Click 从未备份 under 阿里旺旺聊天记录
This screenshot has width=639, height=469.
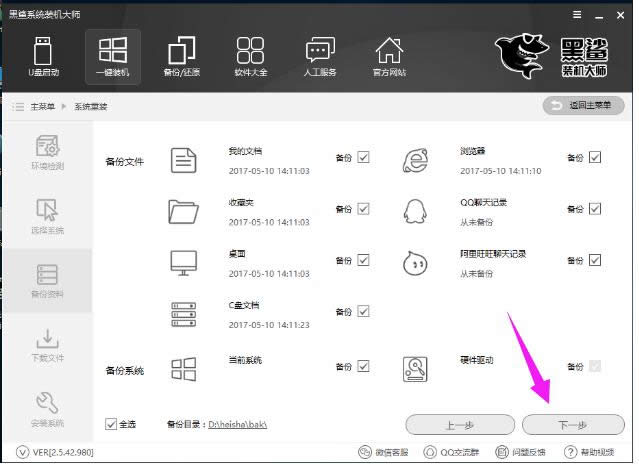pos(476,274)
